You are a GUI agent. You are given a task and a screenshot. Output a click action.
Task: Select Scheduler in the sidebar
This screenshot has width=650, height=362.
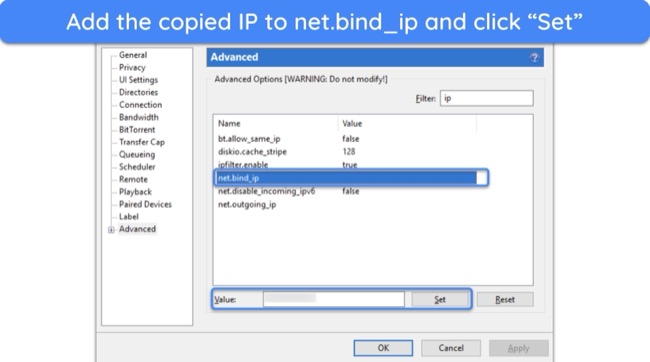tap(137, 167)
